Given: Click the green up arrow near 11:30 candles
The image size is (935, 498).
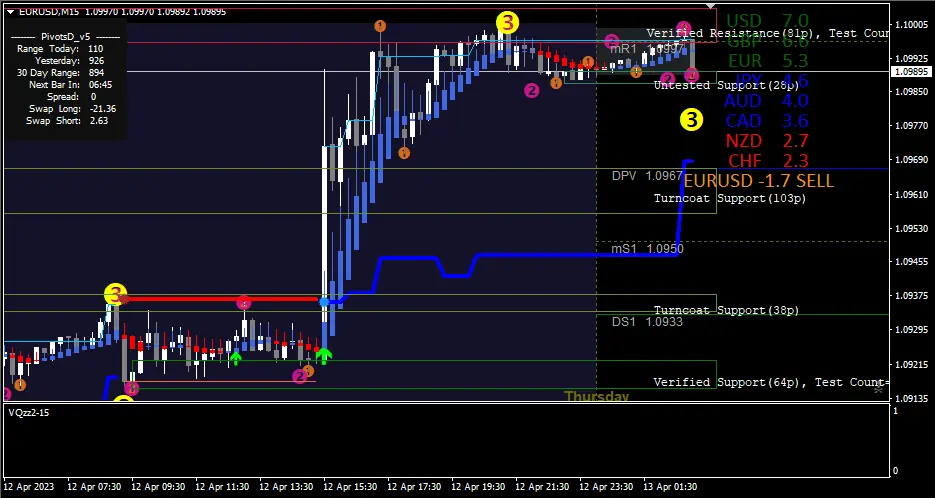Looking at the screenshot, I should tap(236, 358).
